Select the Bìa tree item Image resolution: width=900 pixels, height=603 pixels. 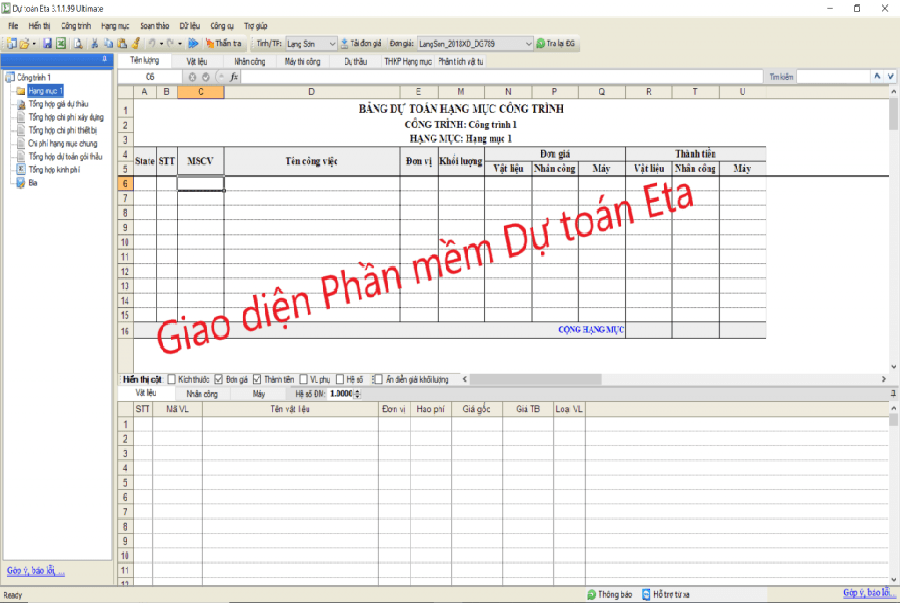33,182
